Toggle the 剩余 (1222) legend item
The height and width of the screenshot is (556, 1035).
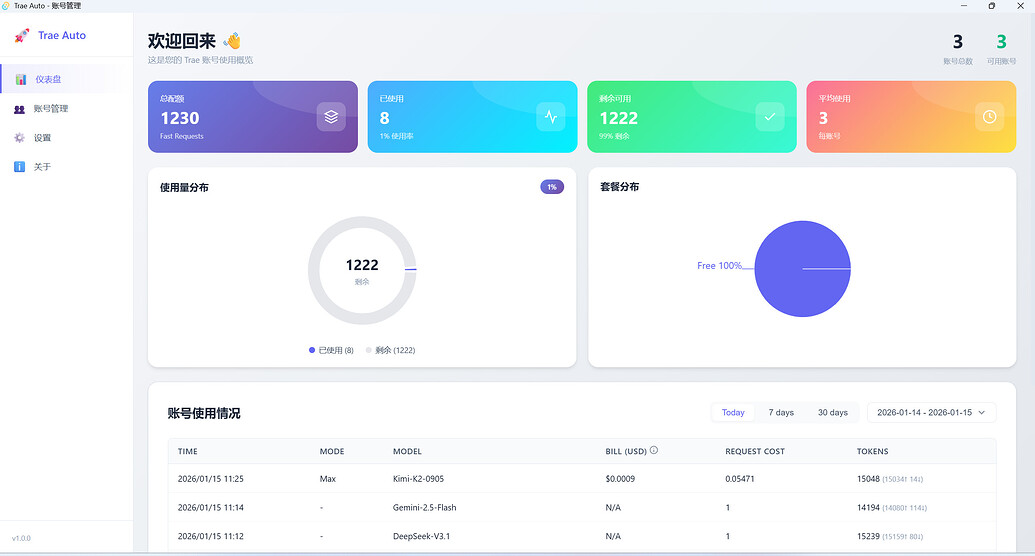coord(390,350)
